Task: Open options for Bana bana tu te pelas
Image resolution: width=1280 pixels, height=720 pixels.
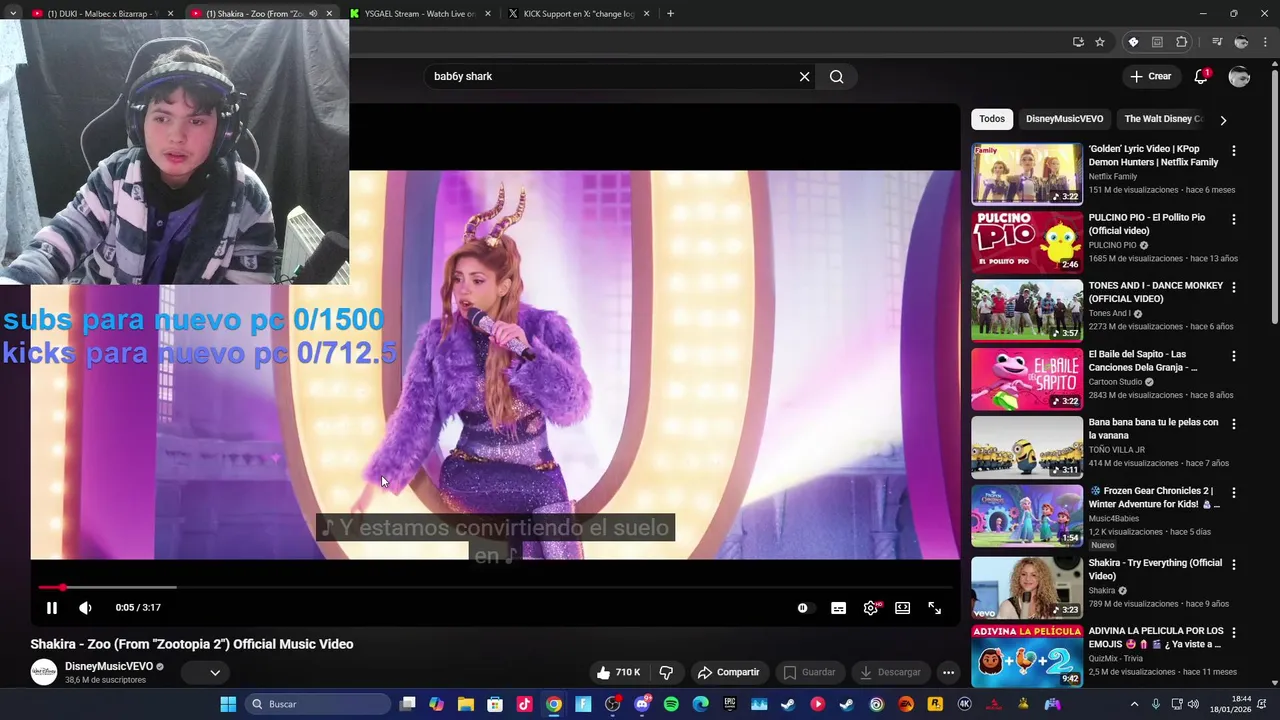Action: pyautogui.click(x=1233, y=424)
